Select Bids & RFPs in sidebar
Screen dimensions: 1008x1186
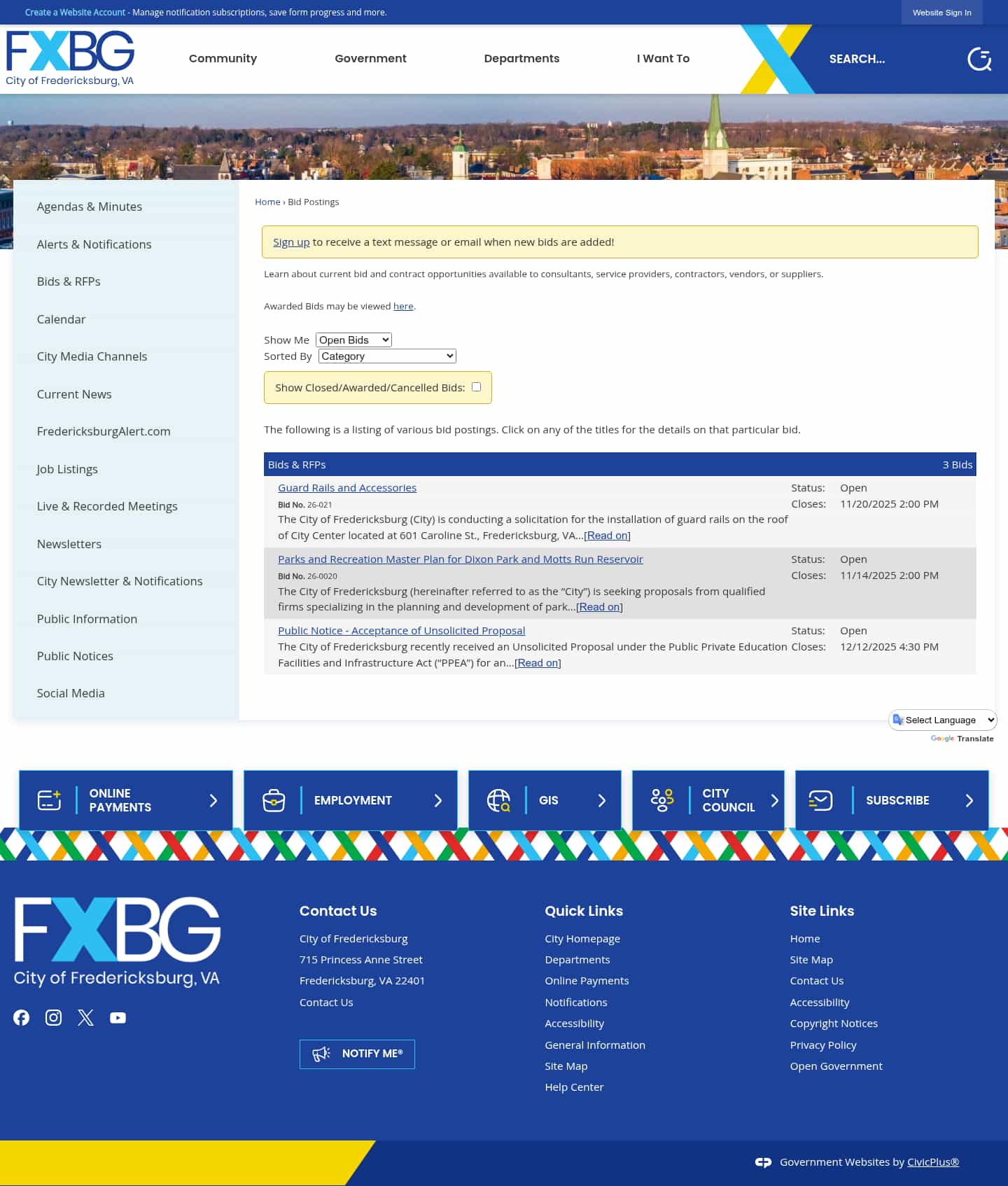pos(69,281)
